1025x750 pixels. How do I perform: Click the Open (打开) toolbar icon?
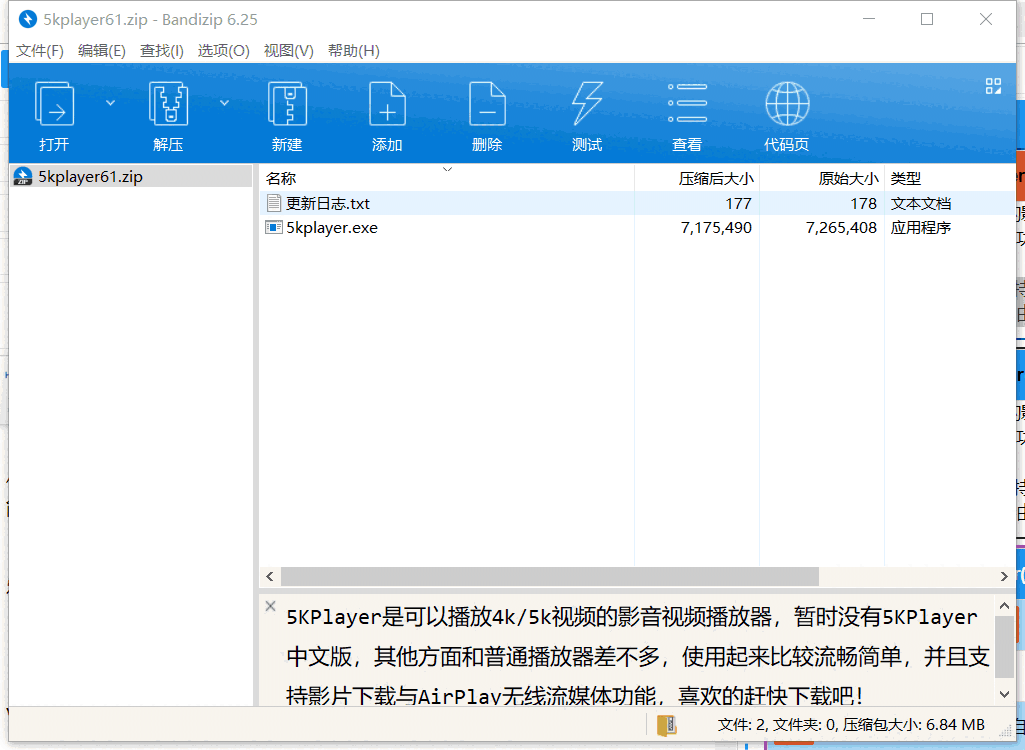click(x=54, y=105)
